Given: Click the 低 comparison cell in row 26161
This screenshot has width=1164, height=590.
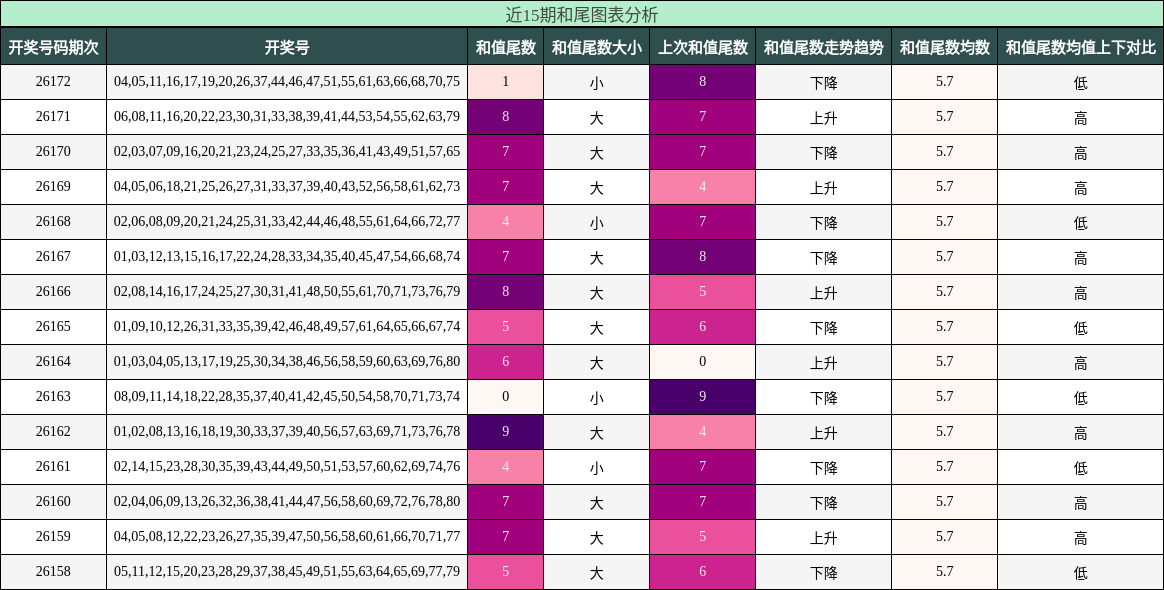Looking at the screenshot, I should coord(1081,467).
